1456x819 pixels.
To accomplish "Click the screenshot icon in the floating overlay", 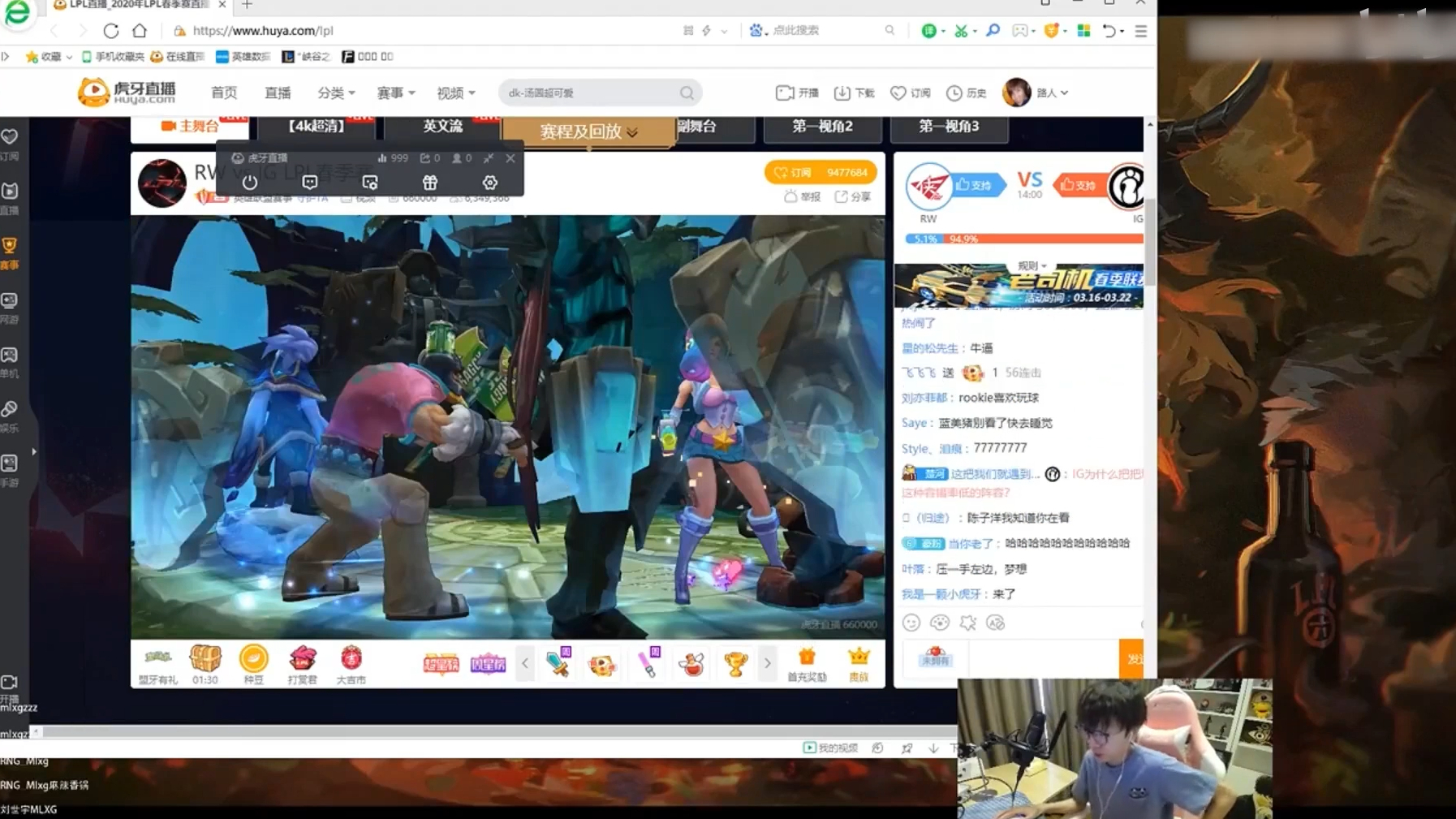I will [x=370, y=183].
